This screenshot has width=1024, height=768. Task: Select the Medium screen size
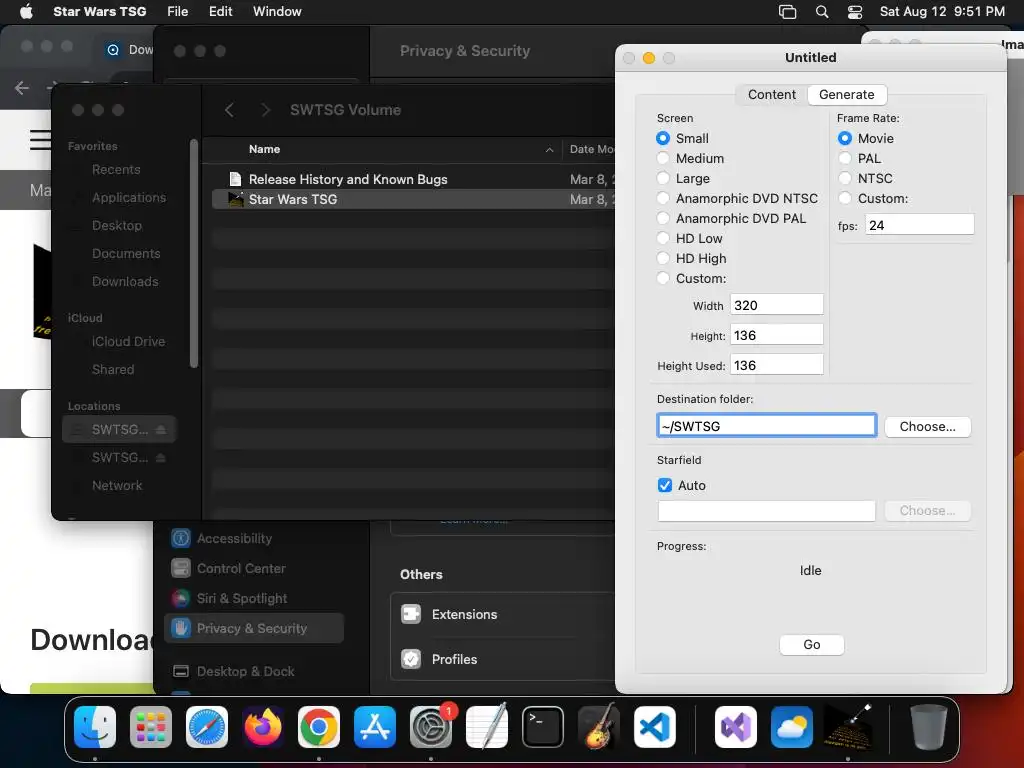663,158
